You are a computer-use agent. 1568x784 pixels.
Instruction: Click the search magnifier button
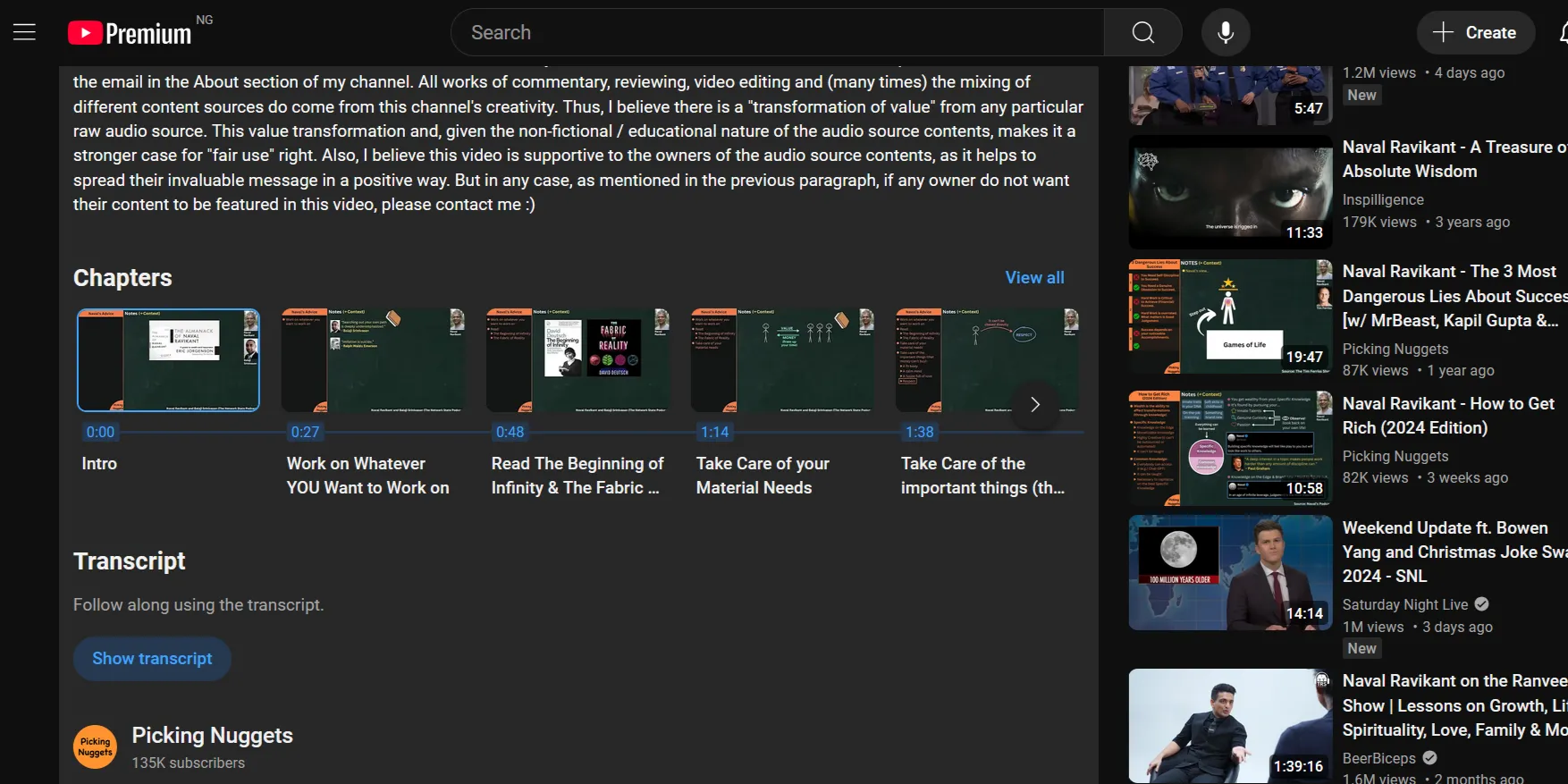[1142, 33]
